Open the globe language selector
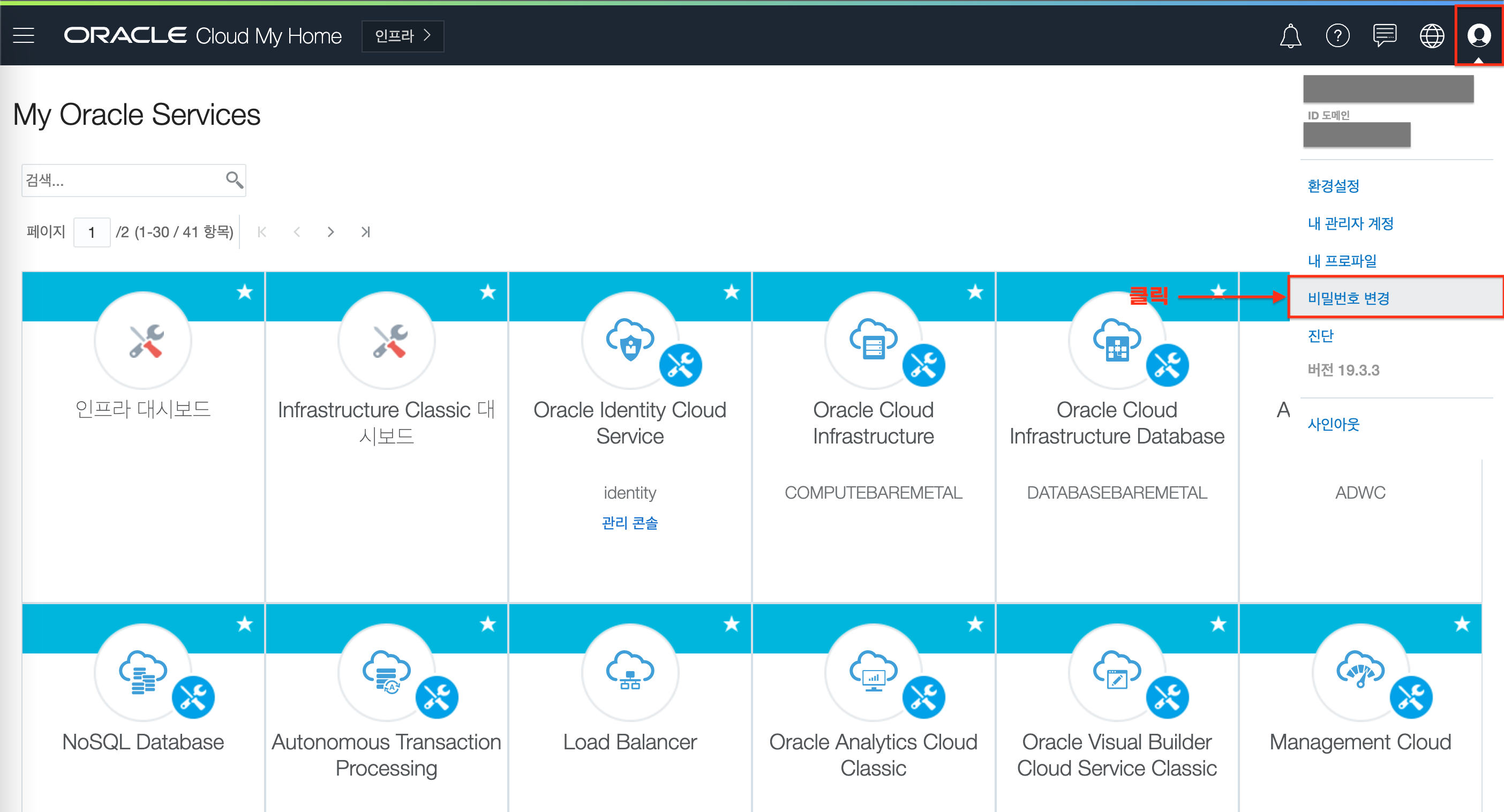The image size is (1504, 812). (x=1432, y=35)
